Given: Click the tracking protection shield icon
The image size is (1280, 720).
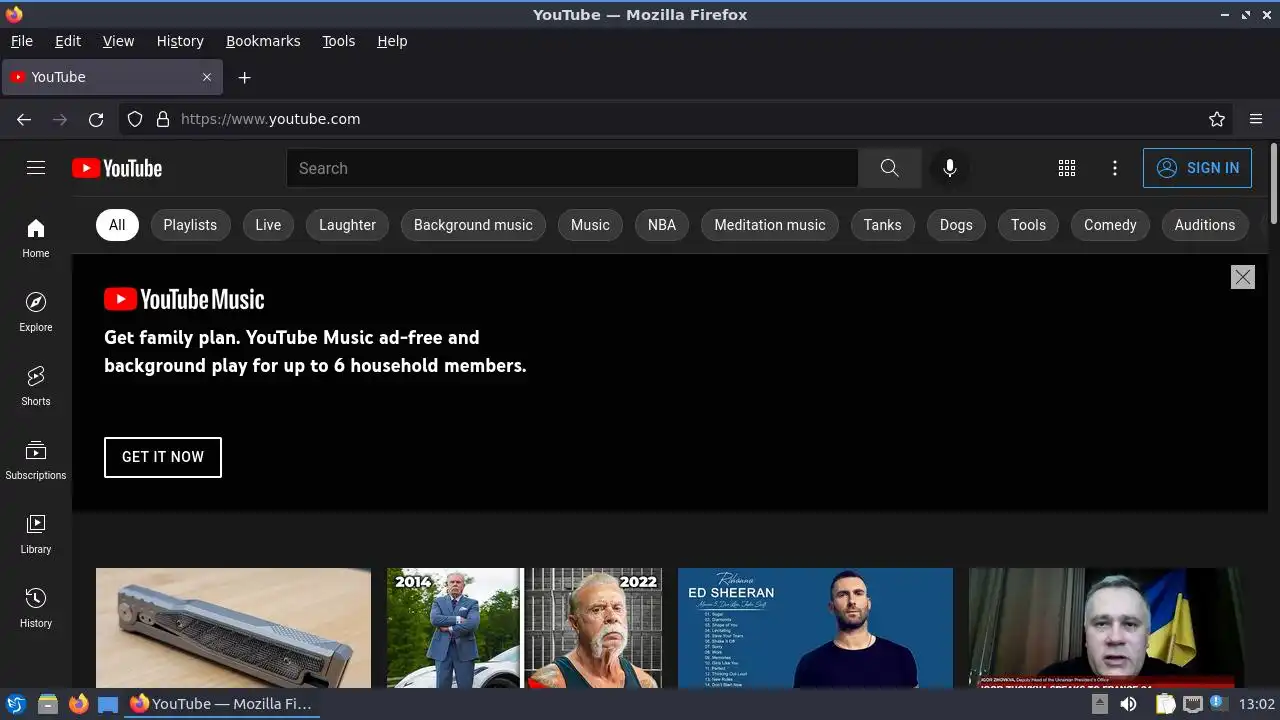Looking at the screenshot, I should (x=135, y=119).
